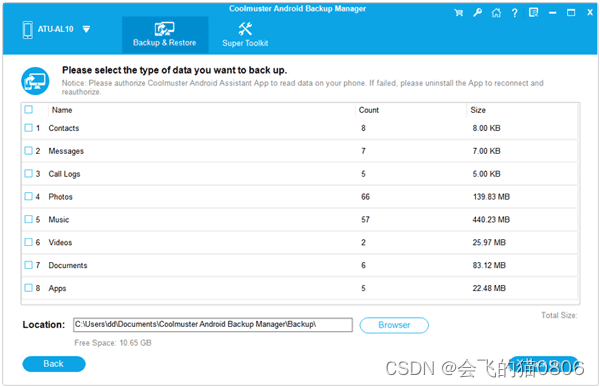Click the Music count 57

(x=365, y=220)
